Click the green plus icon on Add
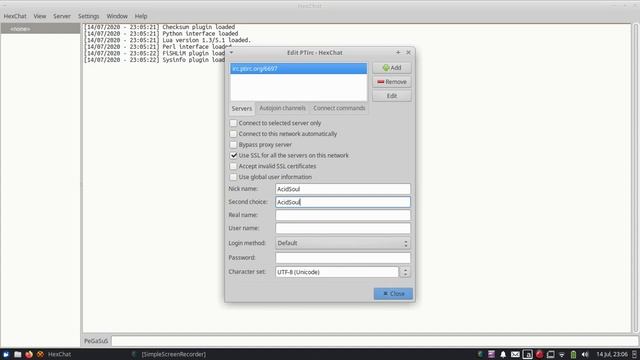The width and height of the screenshot is (640, 360). 386,68
